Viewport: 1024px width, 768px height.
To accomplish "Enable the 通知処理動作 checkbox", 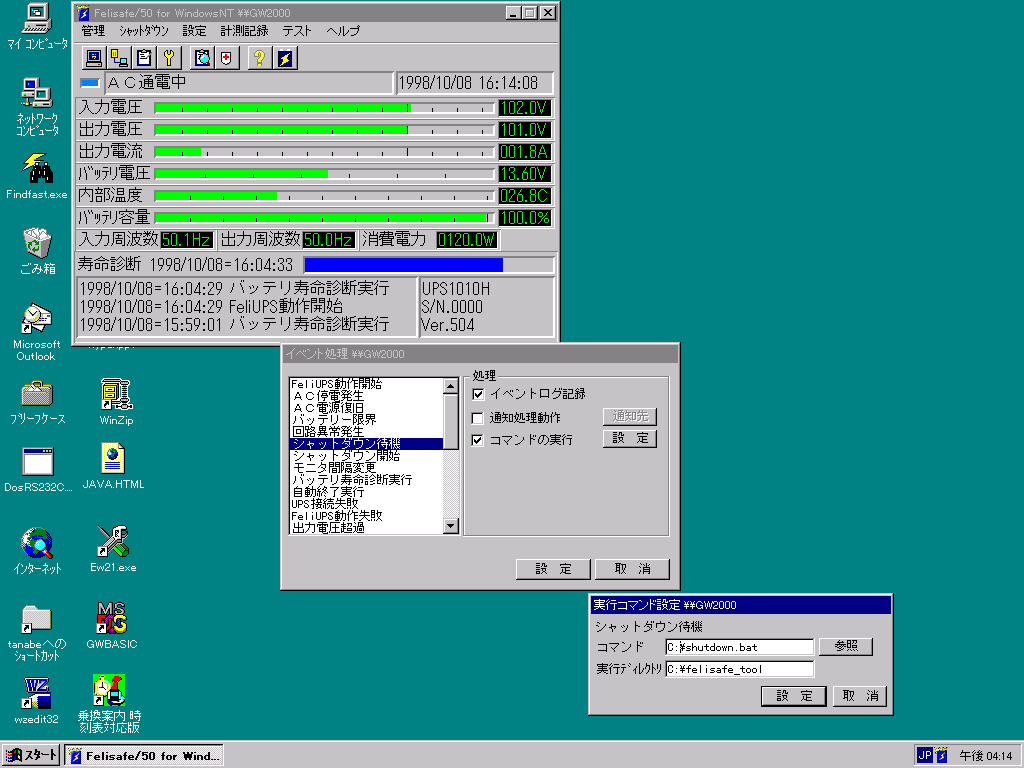I will pyautogui.click(x=478, y=417).
